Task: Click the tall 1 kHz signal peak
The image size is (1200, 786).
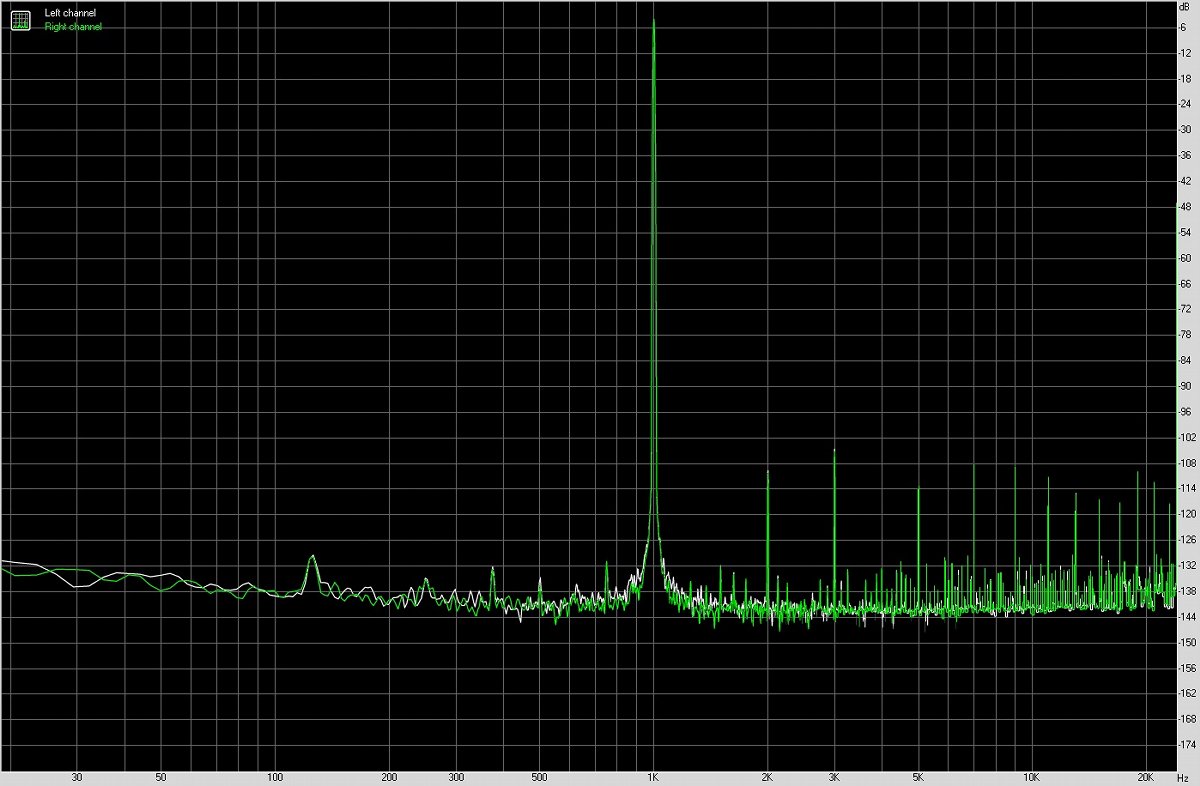Action: click(x=655, y=100)
